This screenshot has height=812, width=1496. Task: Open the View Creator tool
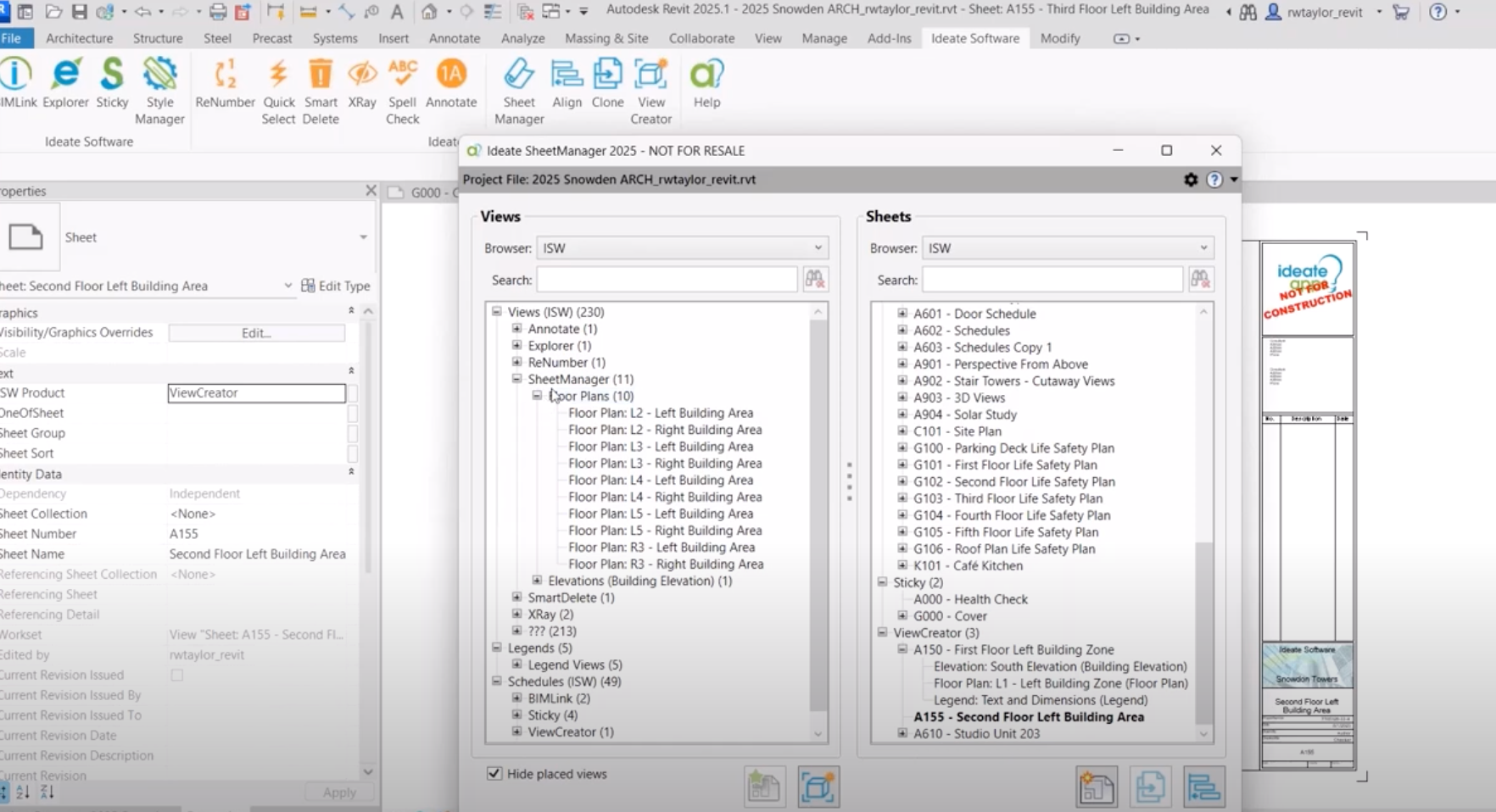tap(650, 85)
